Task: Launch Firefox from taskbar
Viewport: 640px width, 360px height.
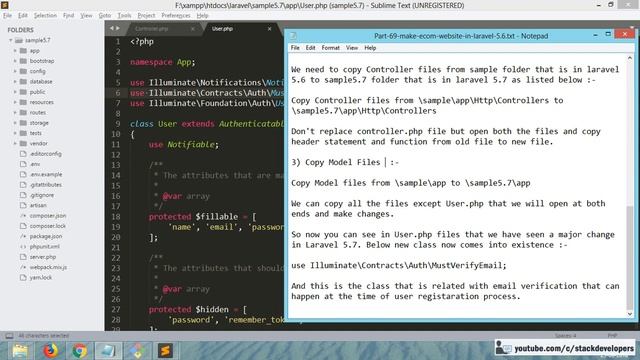Action: tap(51, 351)
